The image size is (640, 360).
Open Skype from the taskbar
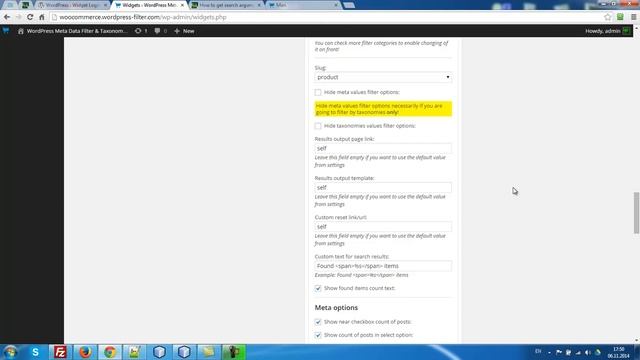(36, 352)
